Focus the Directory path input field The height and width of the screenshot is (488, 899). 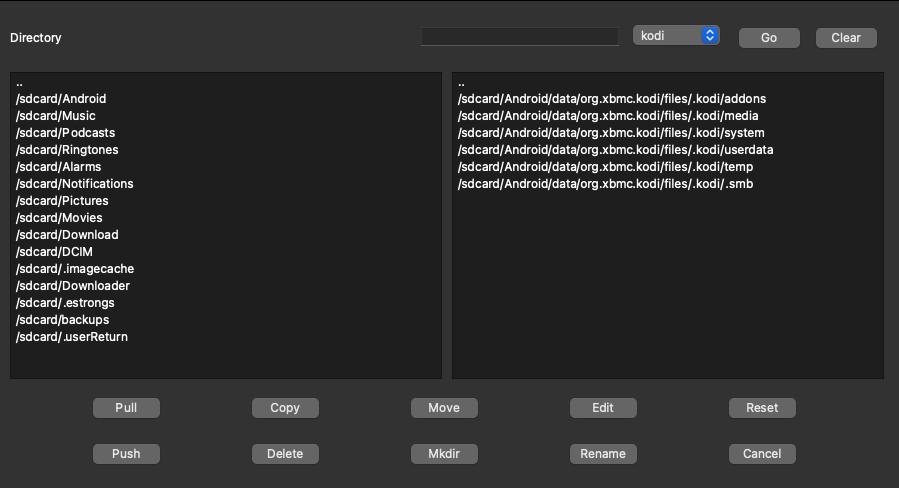tap(520, 37)
